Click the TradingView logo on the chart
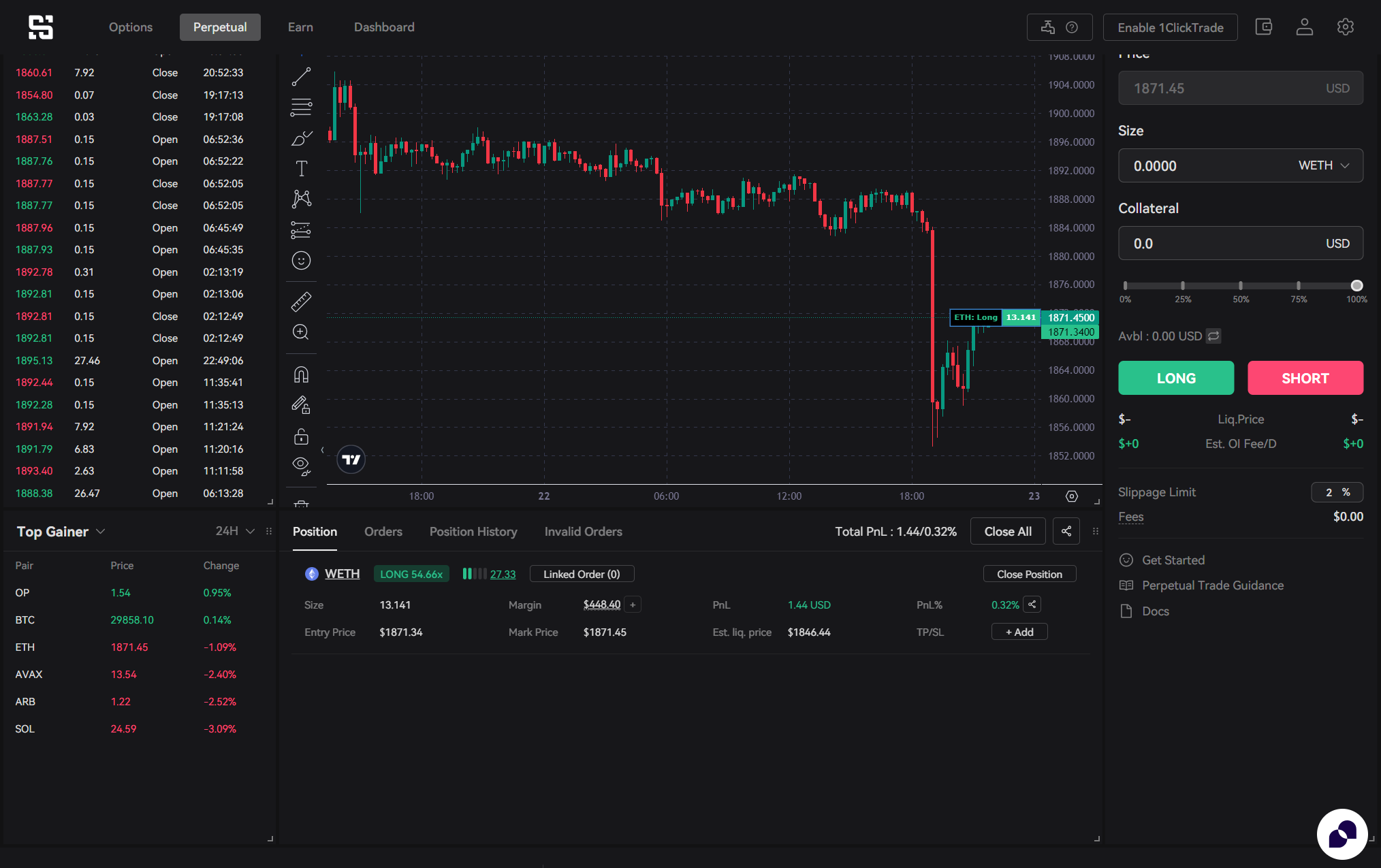Viewport: 1381px width, 868px height. point(351,460)
